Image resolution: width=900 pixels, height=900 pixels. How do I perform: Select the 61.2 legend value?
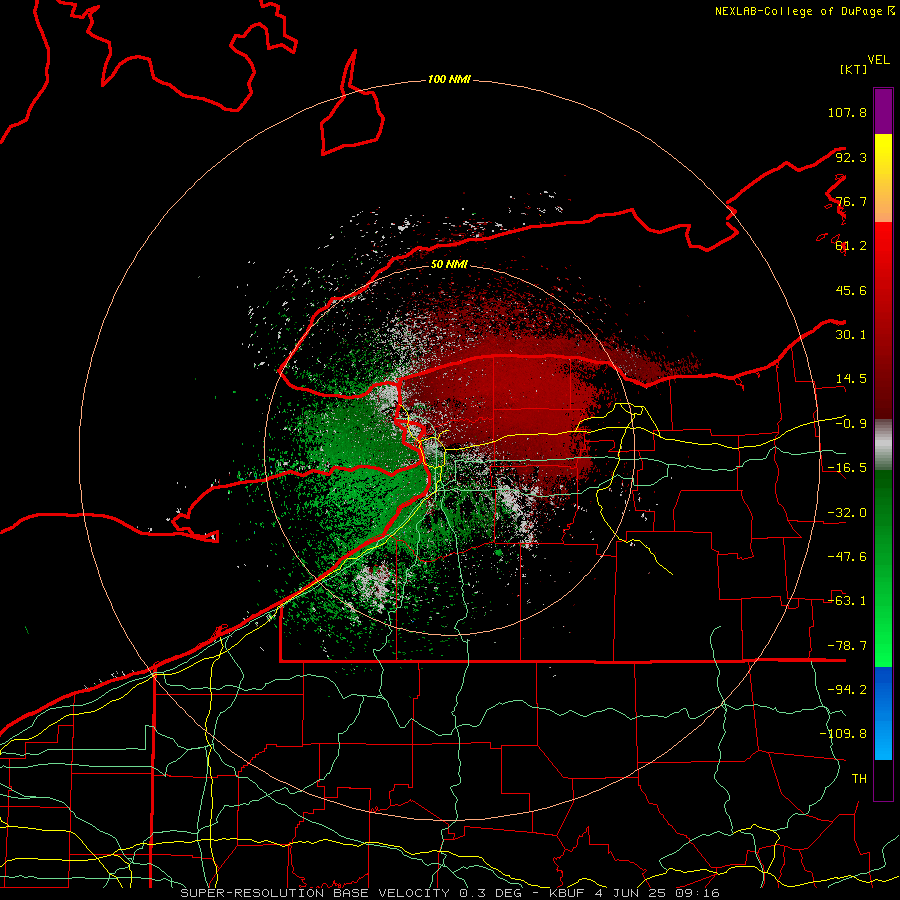[x=851, y=246]
